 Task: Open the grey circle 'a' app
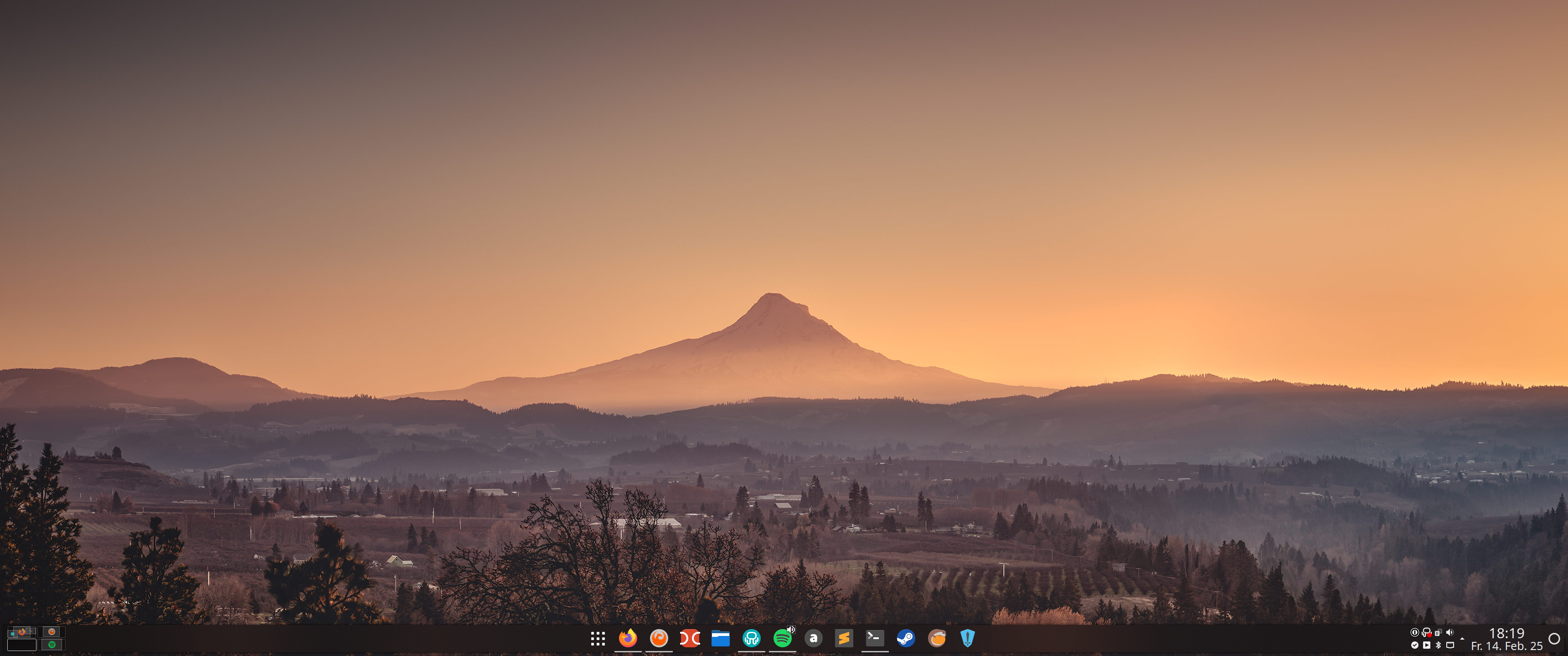coord(813,638)
